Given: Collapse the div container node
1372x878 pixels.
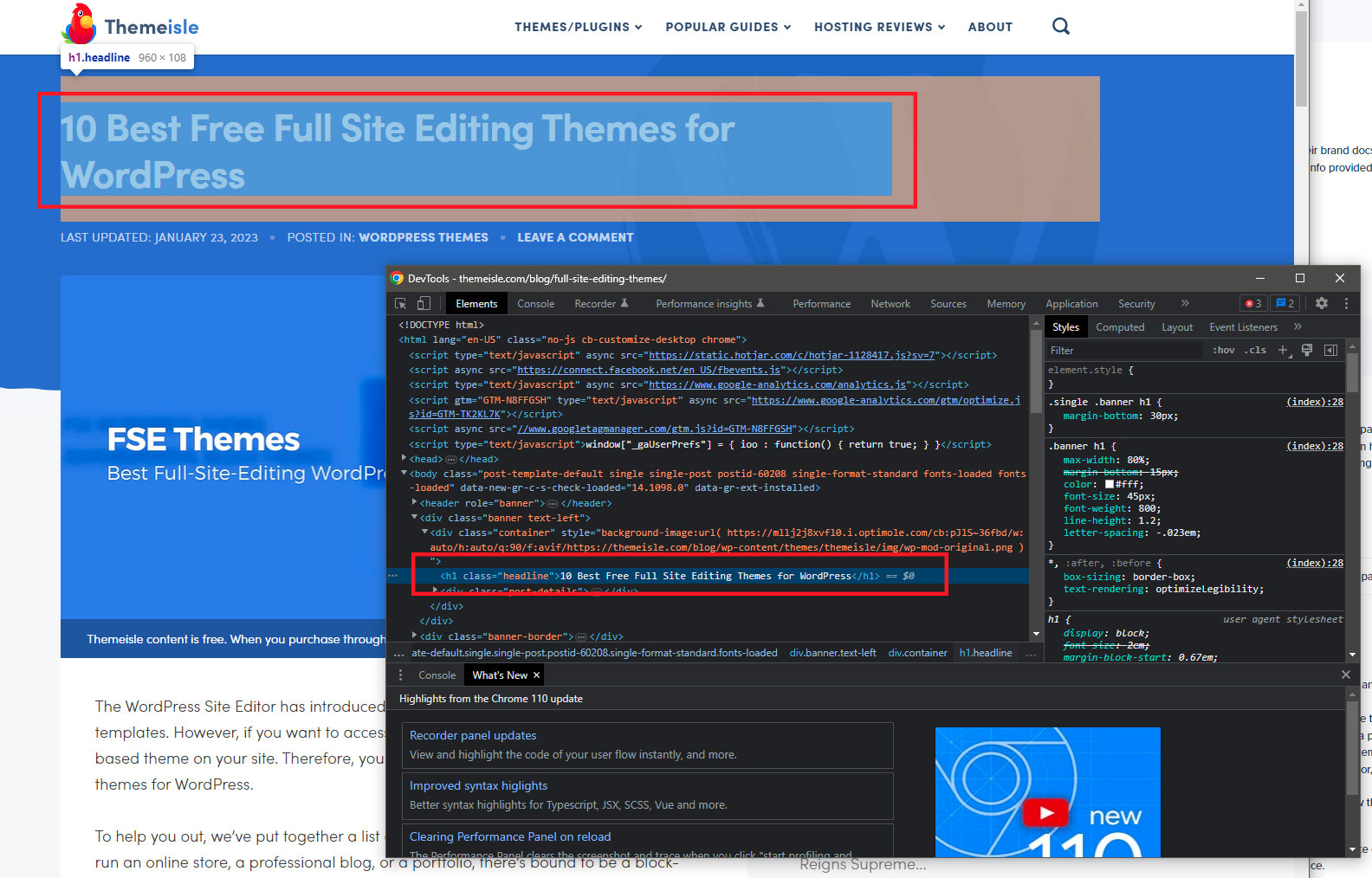Looking at the screenshot, I should 425,532.
